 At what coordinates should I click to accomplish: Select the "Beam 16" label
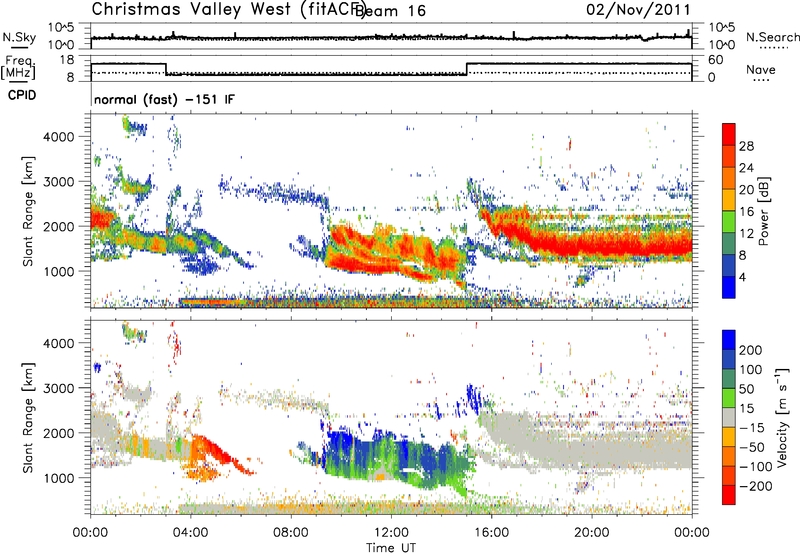[x=390, y=10]
